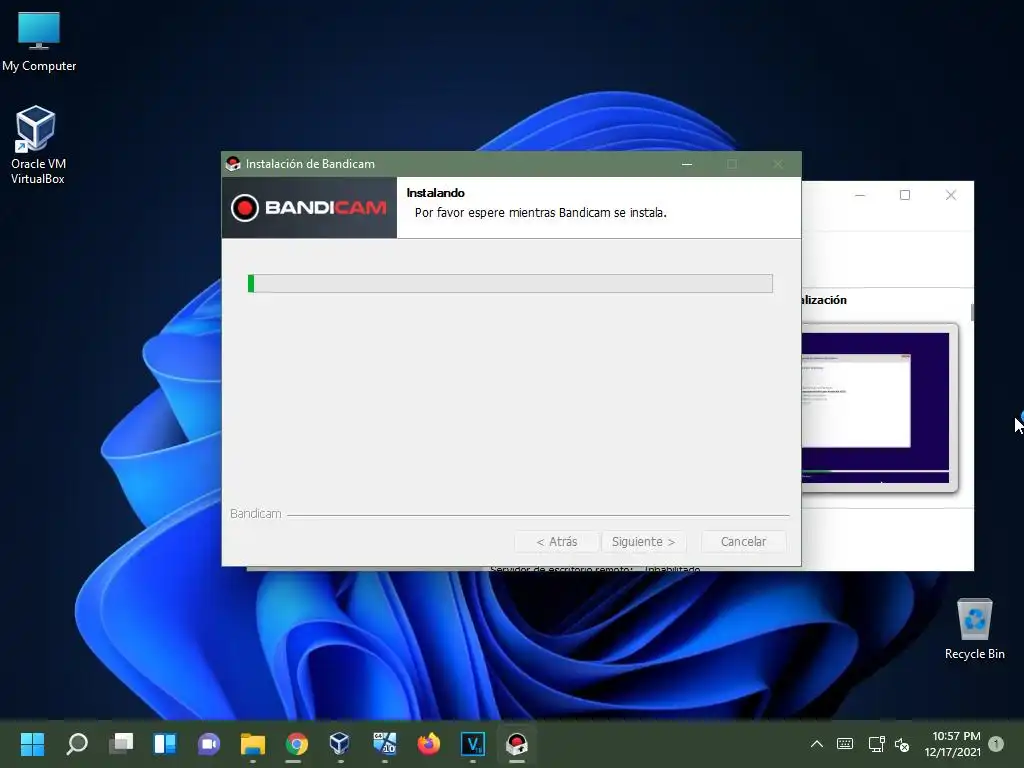Open File Explorer from the taskbar
Image resolution: width=1024 pixels, height=768 pixels.
point(253,743)
